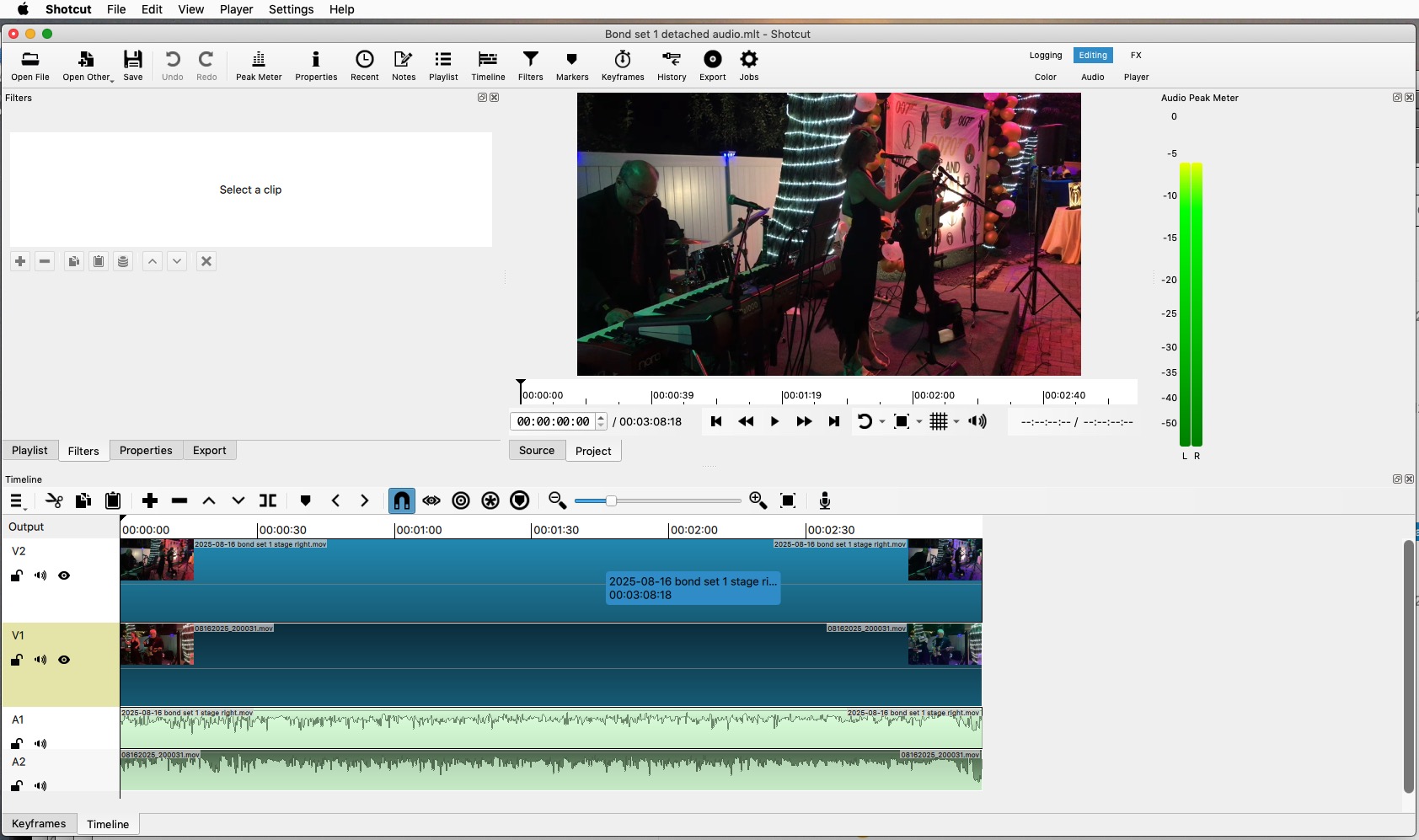Expand the player zoom dropdown arrow
This screenshot has height=840, width=1419.
pos(919,421)
